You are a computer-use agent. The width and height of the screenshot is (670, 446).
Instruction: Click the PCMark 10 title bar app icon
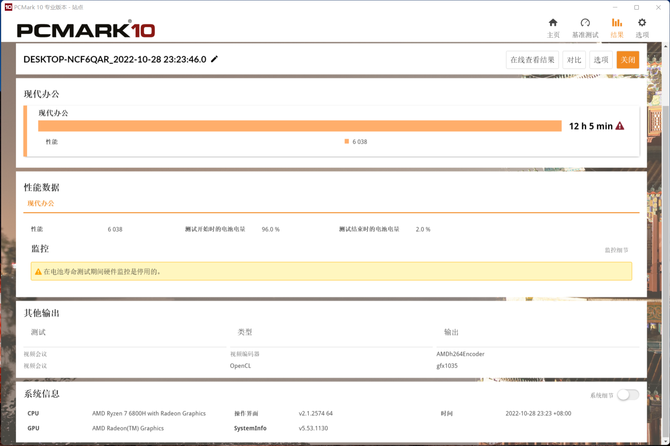(x=8, y=7)
